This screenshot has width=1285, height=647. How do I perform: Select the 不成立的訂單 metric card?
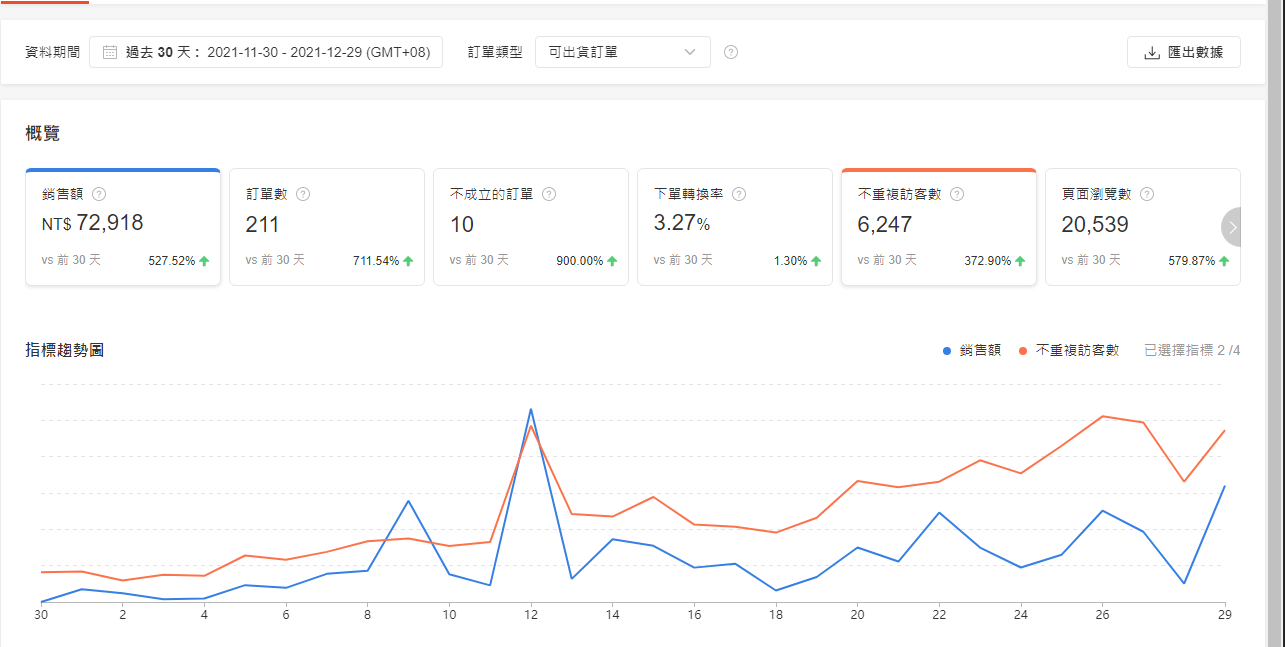pos(531,227)
